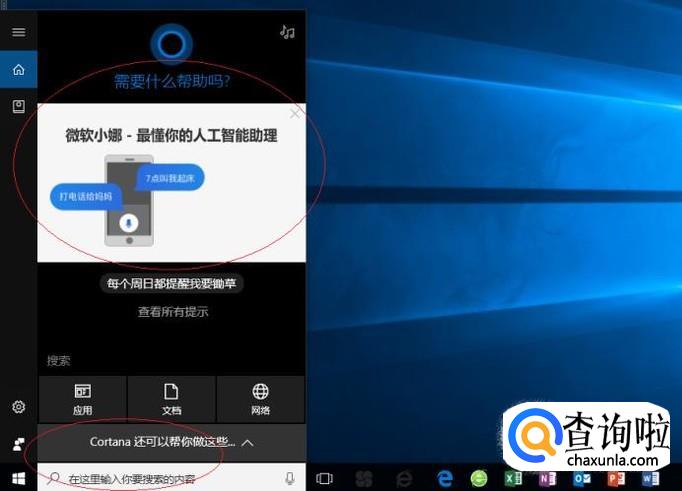Open Cortana settings gear
The height and width of the screenshot is (491, 682).
click(x=18, y=407)
